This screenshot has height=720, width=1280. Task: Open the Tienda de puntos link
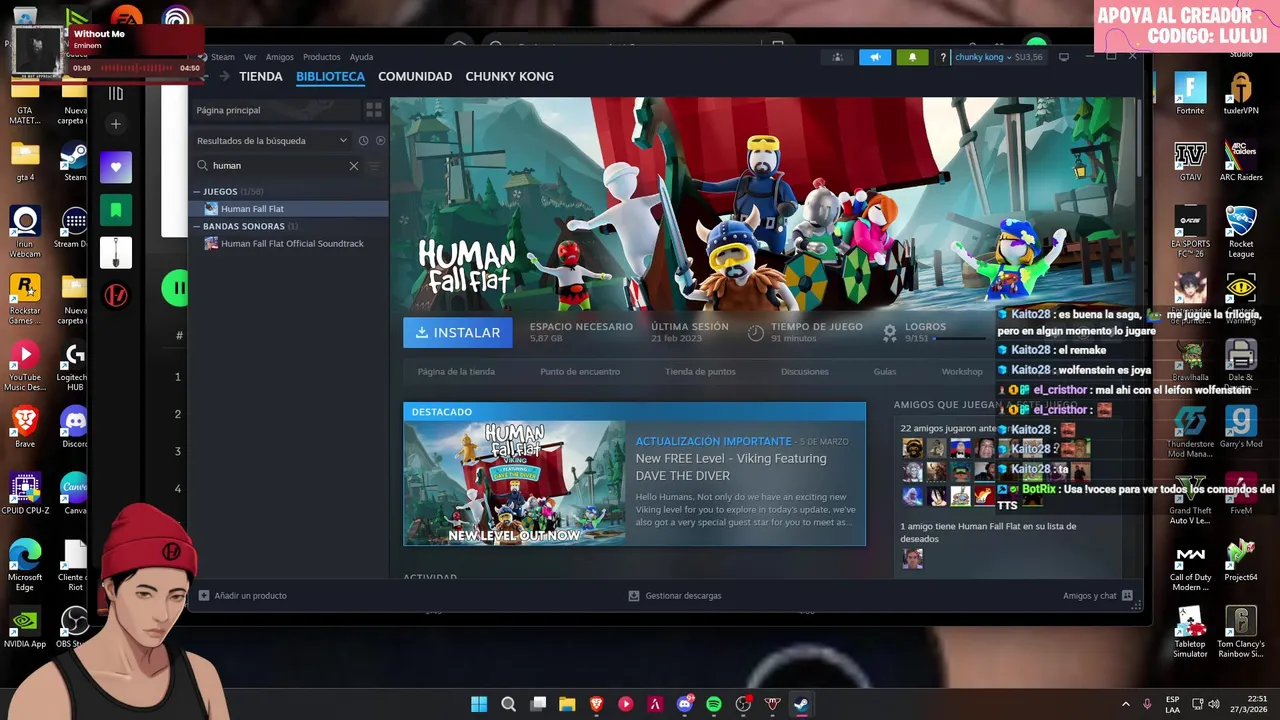(x=700, y=372)
